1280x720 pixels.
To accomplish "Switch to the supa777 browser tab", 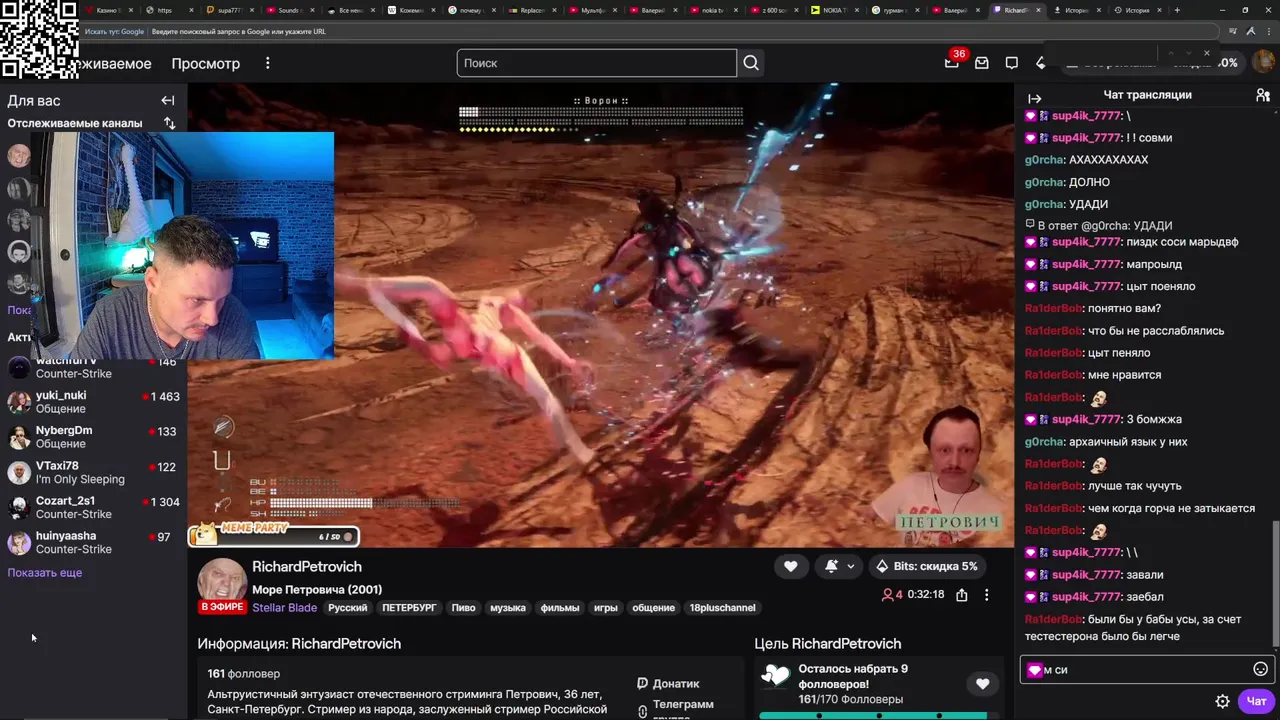I will (229, 10).
